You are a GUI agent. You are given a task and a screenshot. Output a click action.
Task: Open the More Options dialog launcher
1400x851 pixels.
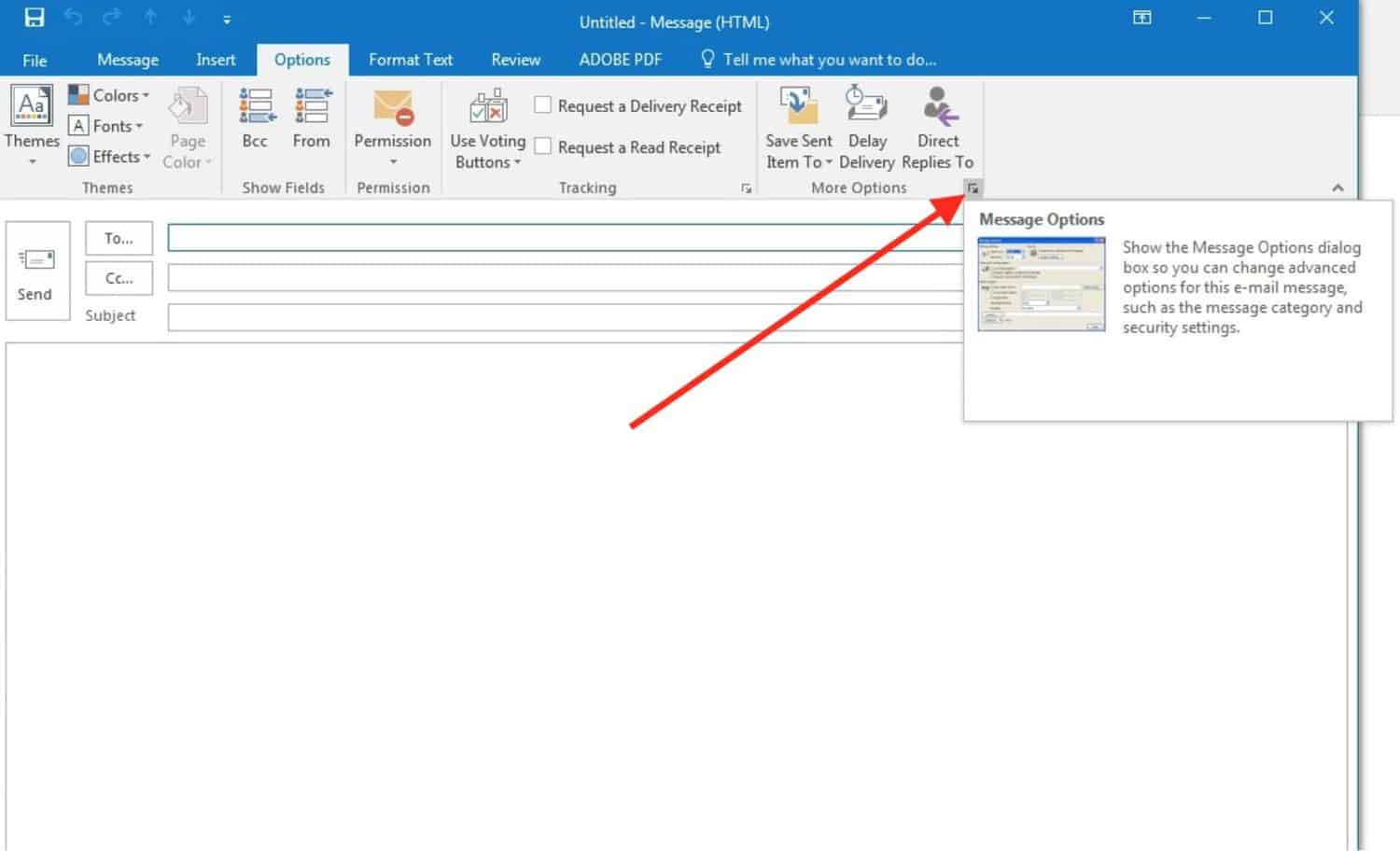[x=973, y=188]
